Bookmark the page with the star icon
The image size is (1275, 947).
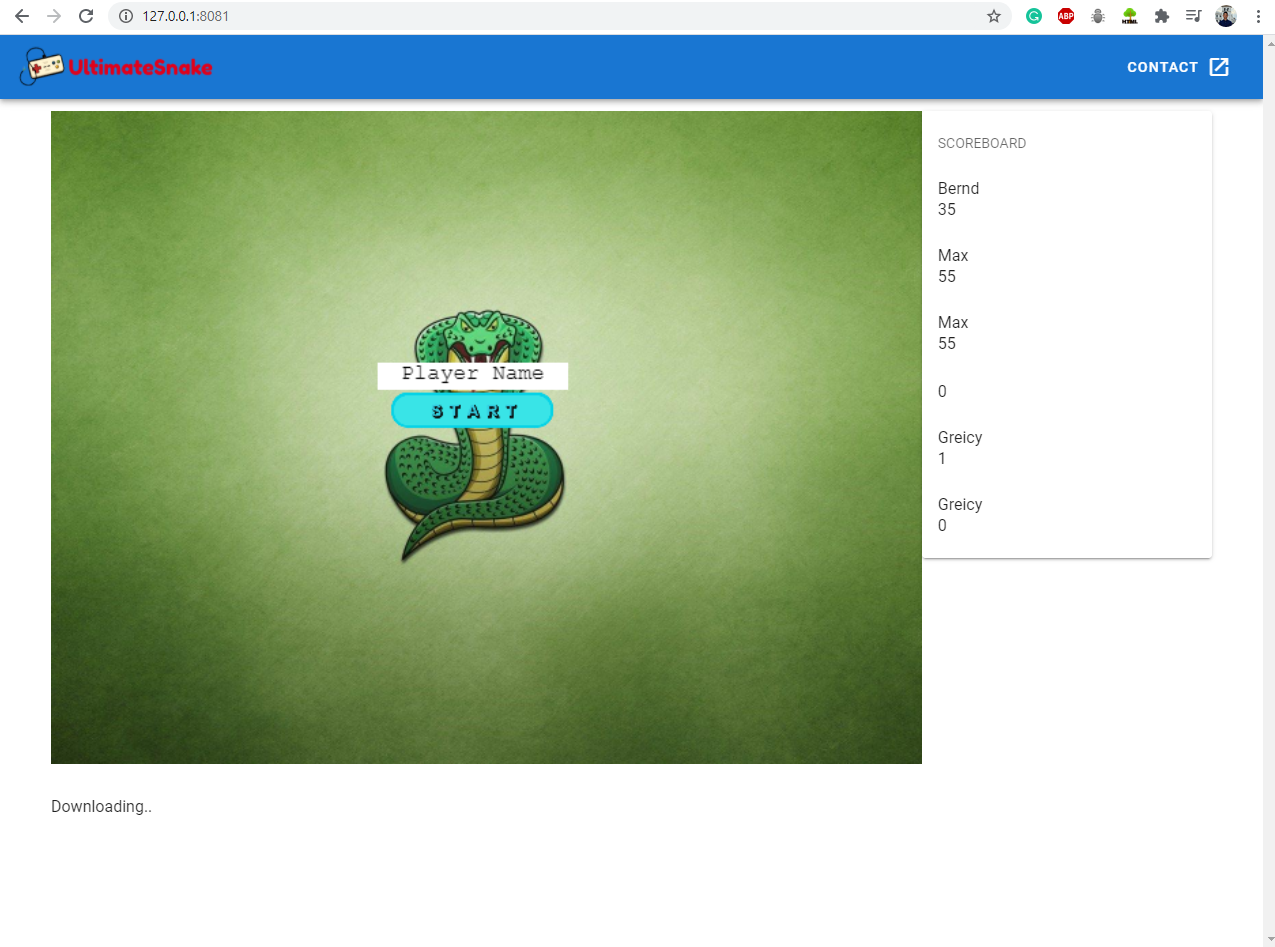pyautogui.click(x=993, y=16)
